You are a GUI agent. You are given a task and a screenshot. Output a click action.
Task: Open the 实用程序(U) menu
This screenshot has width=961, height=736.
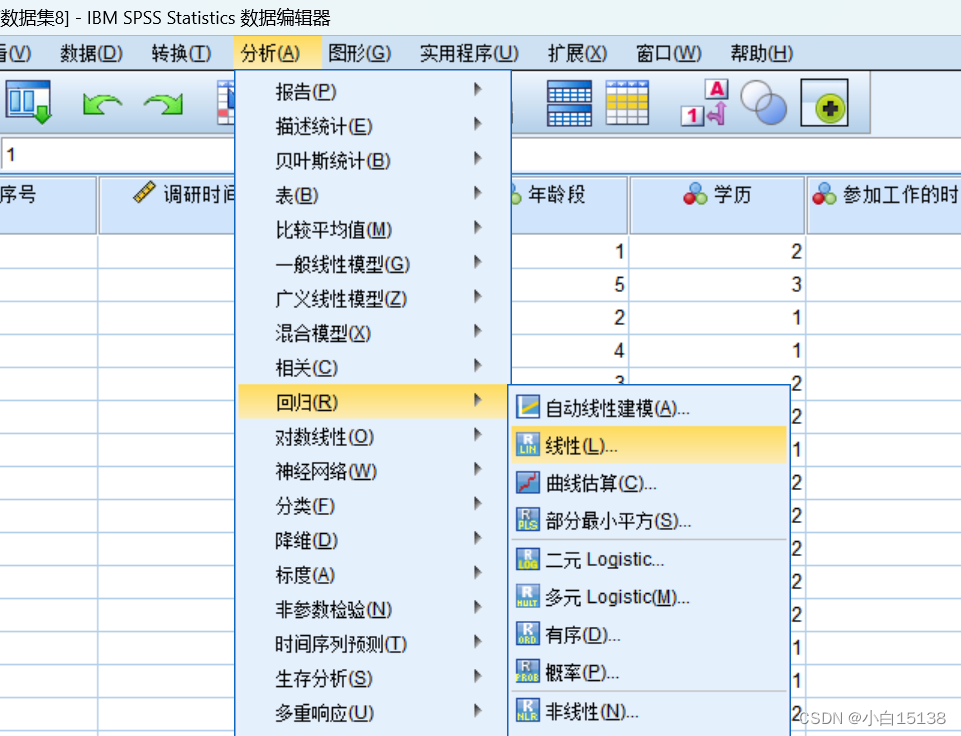(x=469, y=53)
